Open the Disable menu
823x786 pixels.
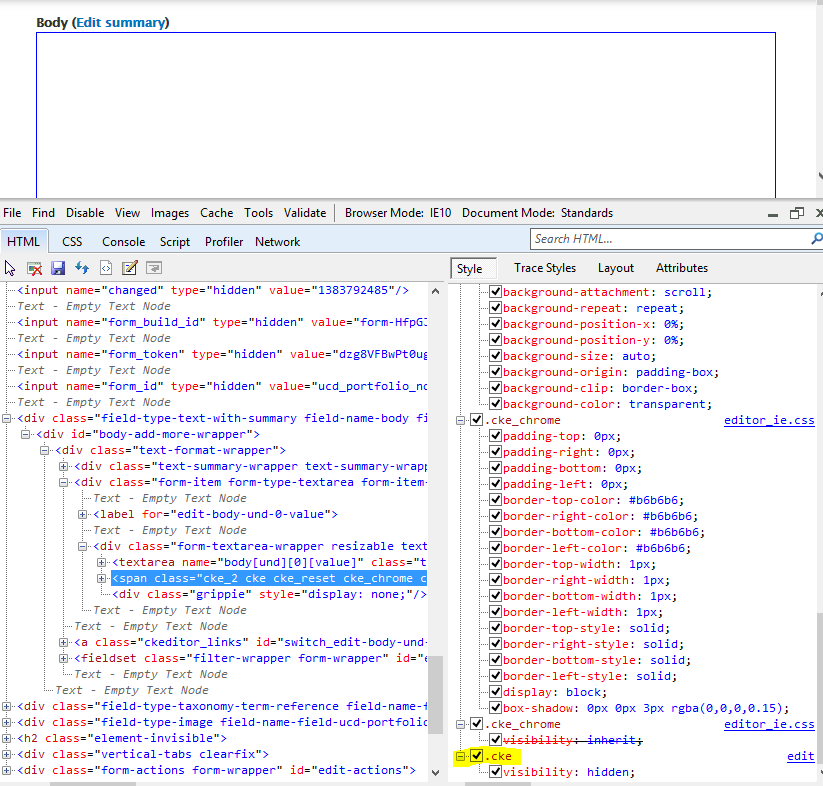pyautogui.click(x=85, y=213)
